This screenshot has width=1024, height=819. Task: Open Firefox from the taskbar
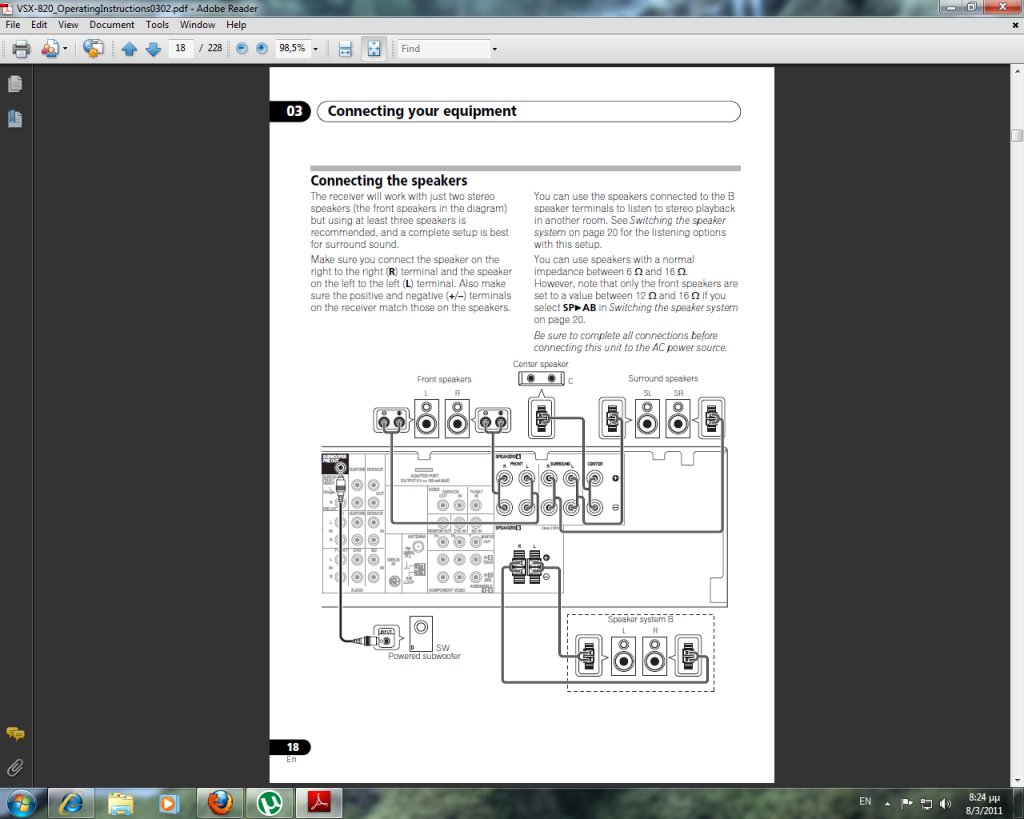[220, 803]
